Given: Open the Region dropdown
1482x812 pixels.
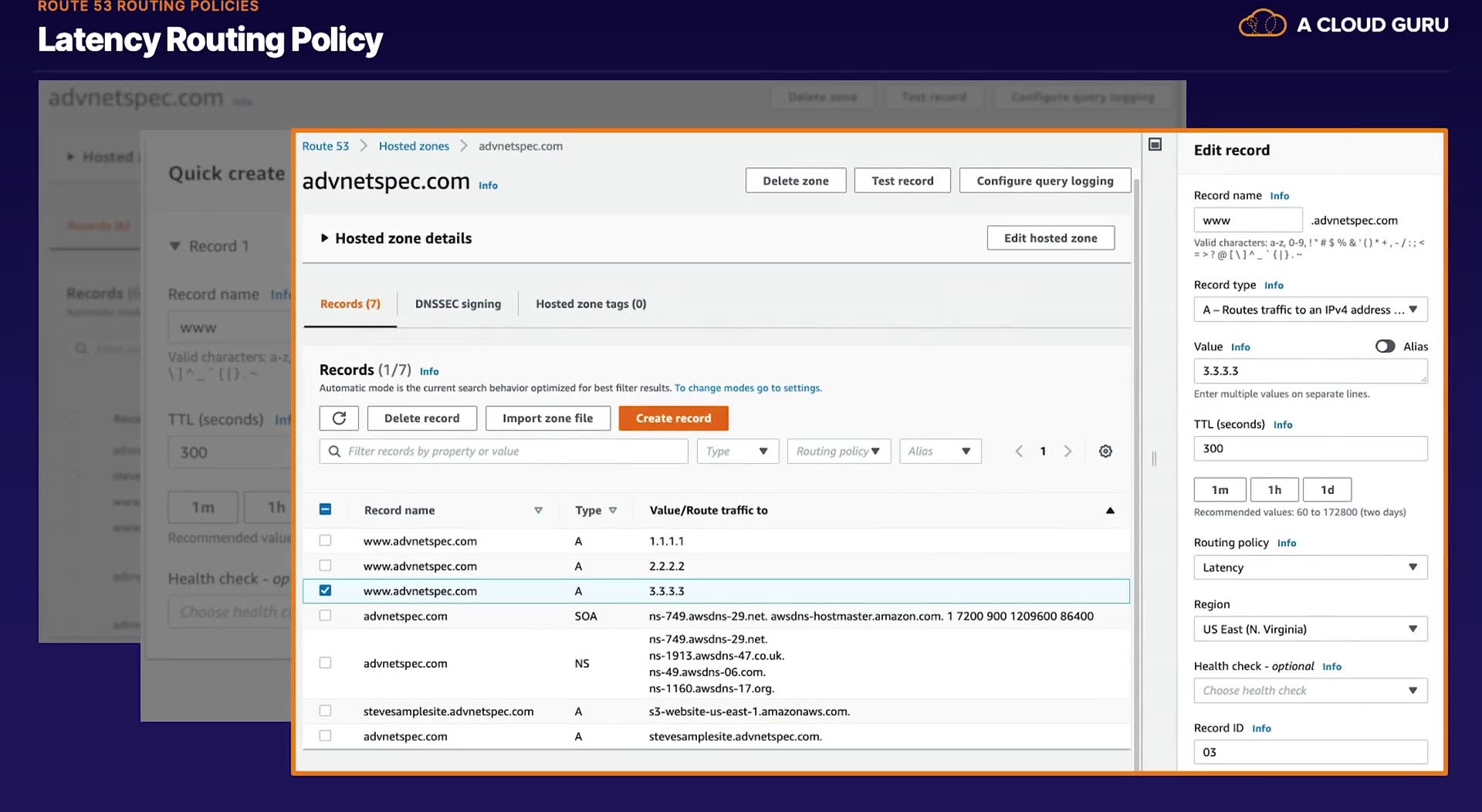Looking at the screenshot, I should tap(1311, 629).
